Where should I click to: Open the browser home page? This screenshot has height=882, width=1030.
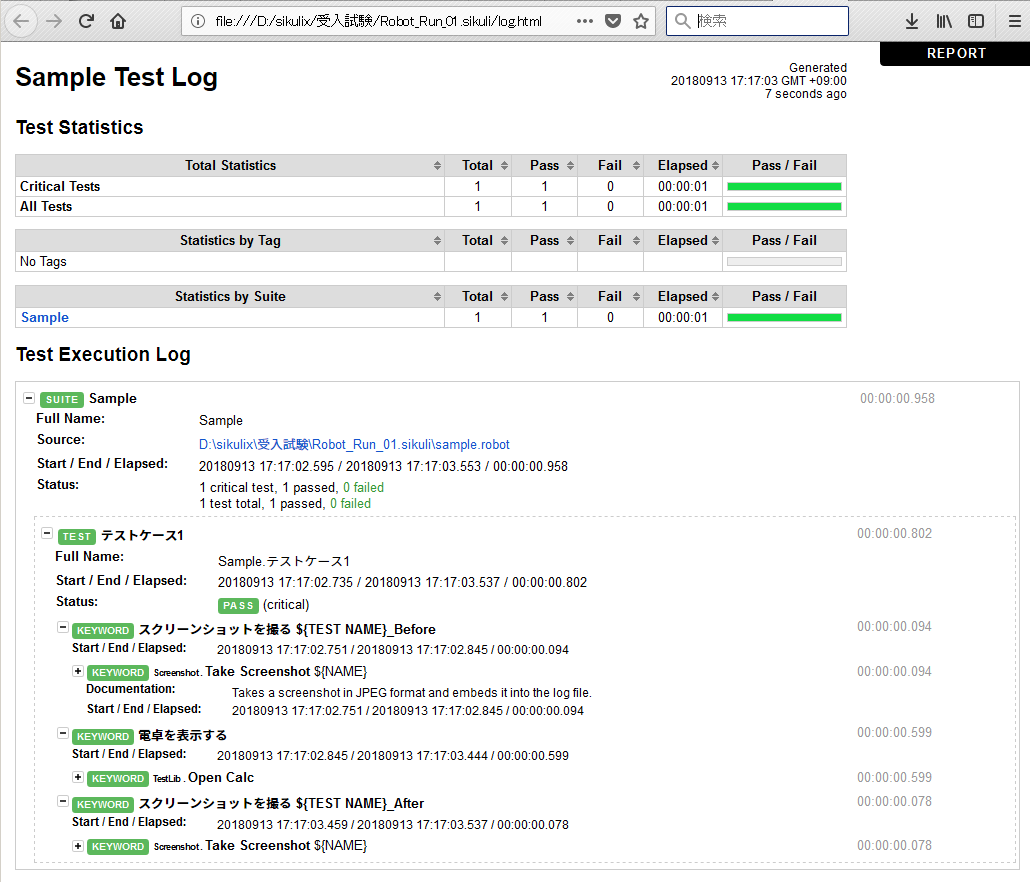point(118,21)
